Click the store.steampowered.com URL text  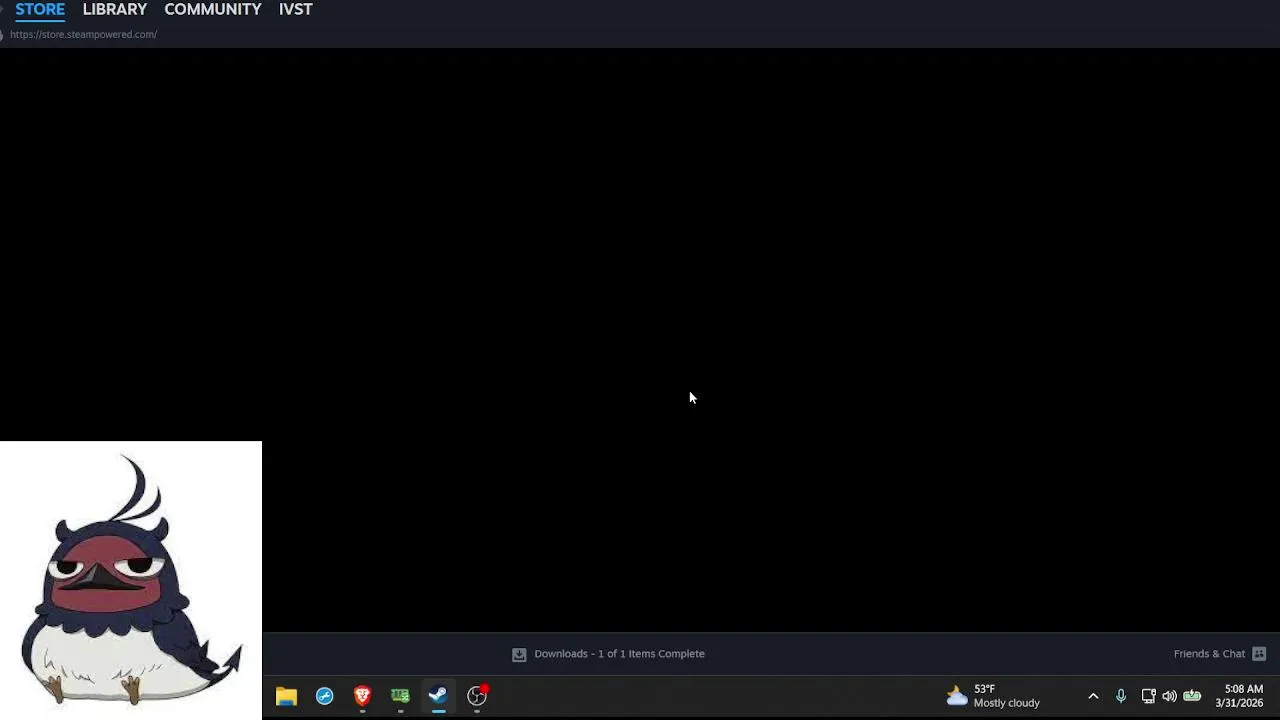pyautogui.click(x=83, y=34)
